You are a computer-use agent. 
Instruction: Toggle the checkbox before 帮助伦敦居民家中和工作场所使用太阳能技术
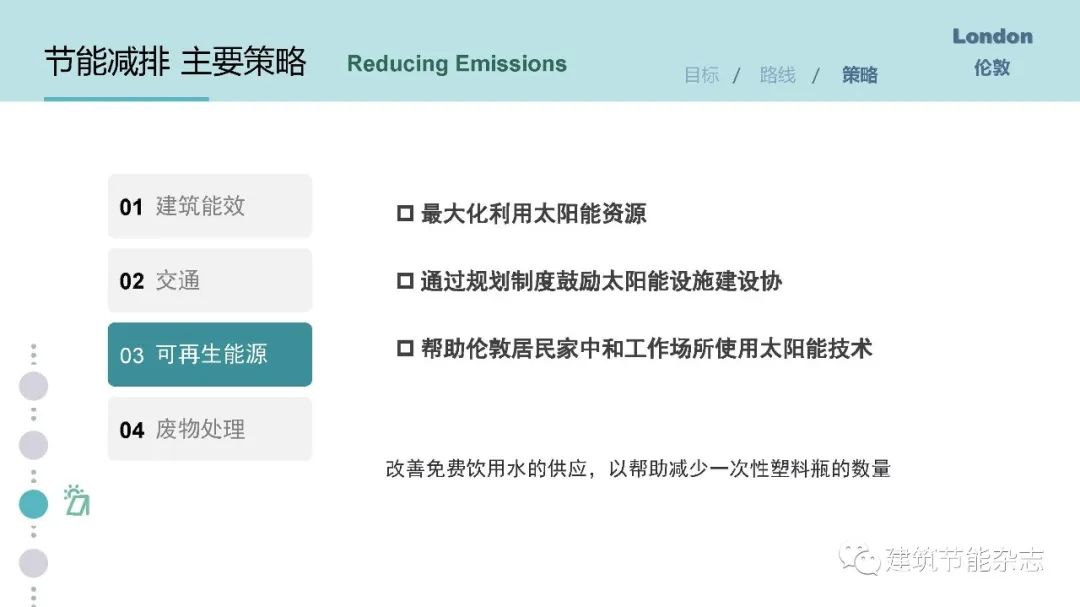tap(405, 349)
